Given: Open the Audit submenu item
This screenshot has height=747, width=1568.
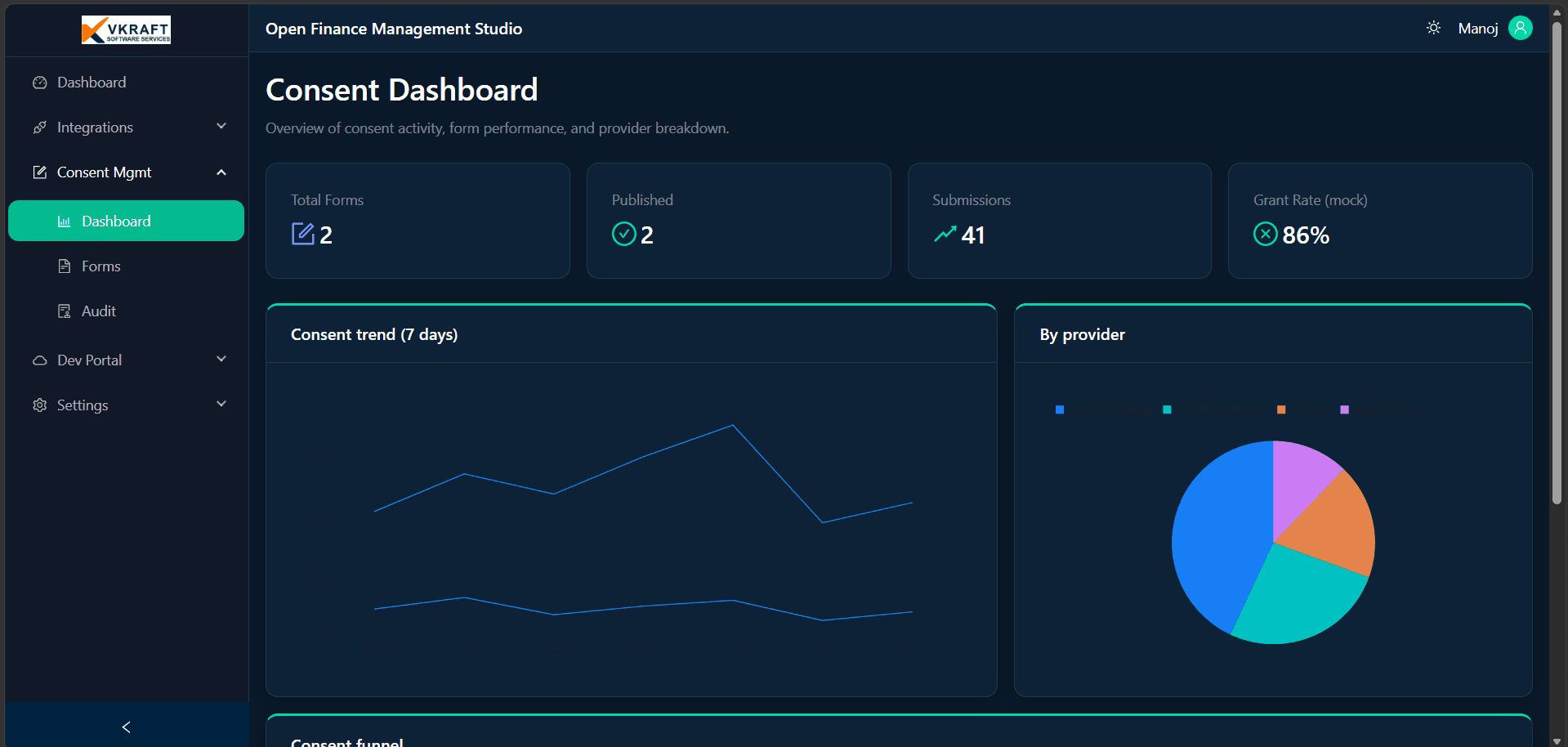Looking at the screenshot, I should click(126, 311).
